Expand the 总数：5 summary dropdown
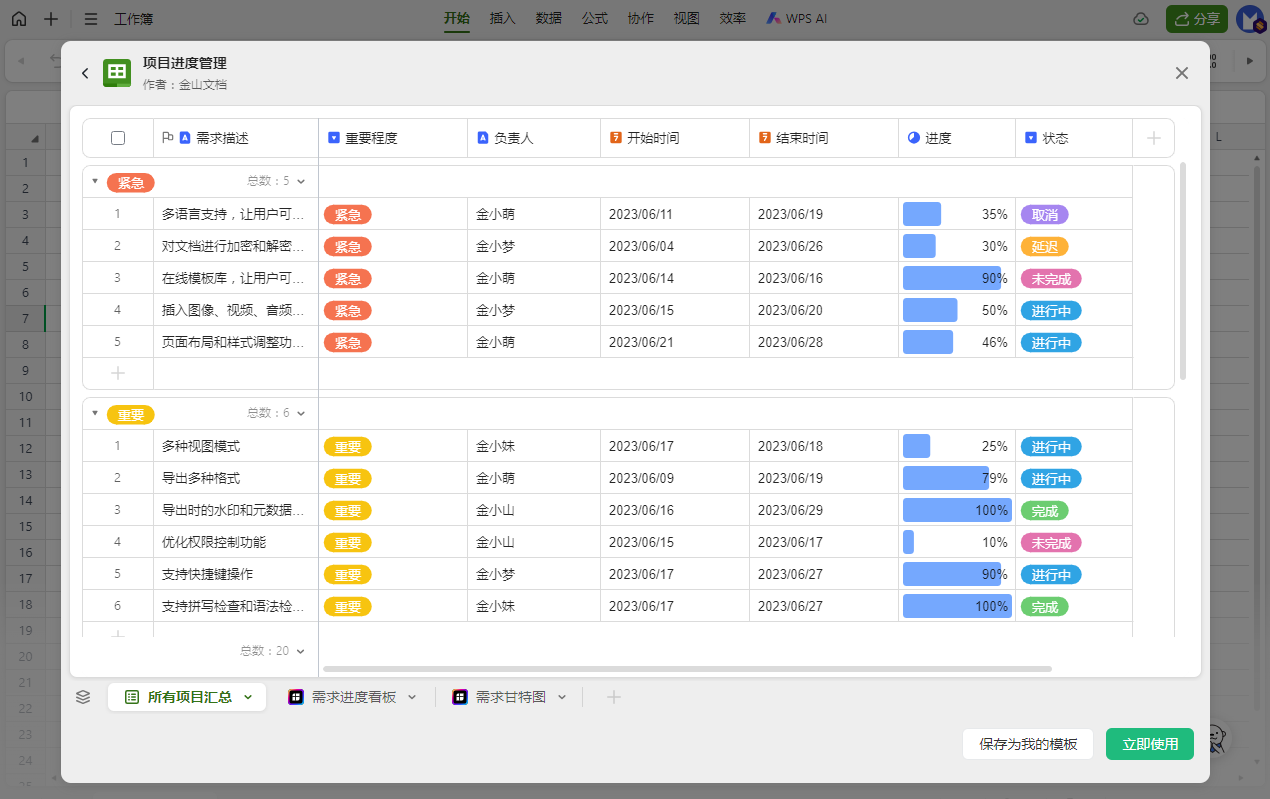 click(300, 182)
